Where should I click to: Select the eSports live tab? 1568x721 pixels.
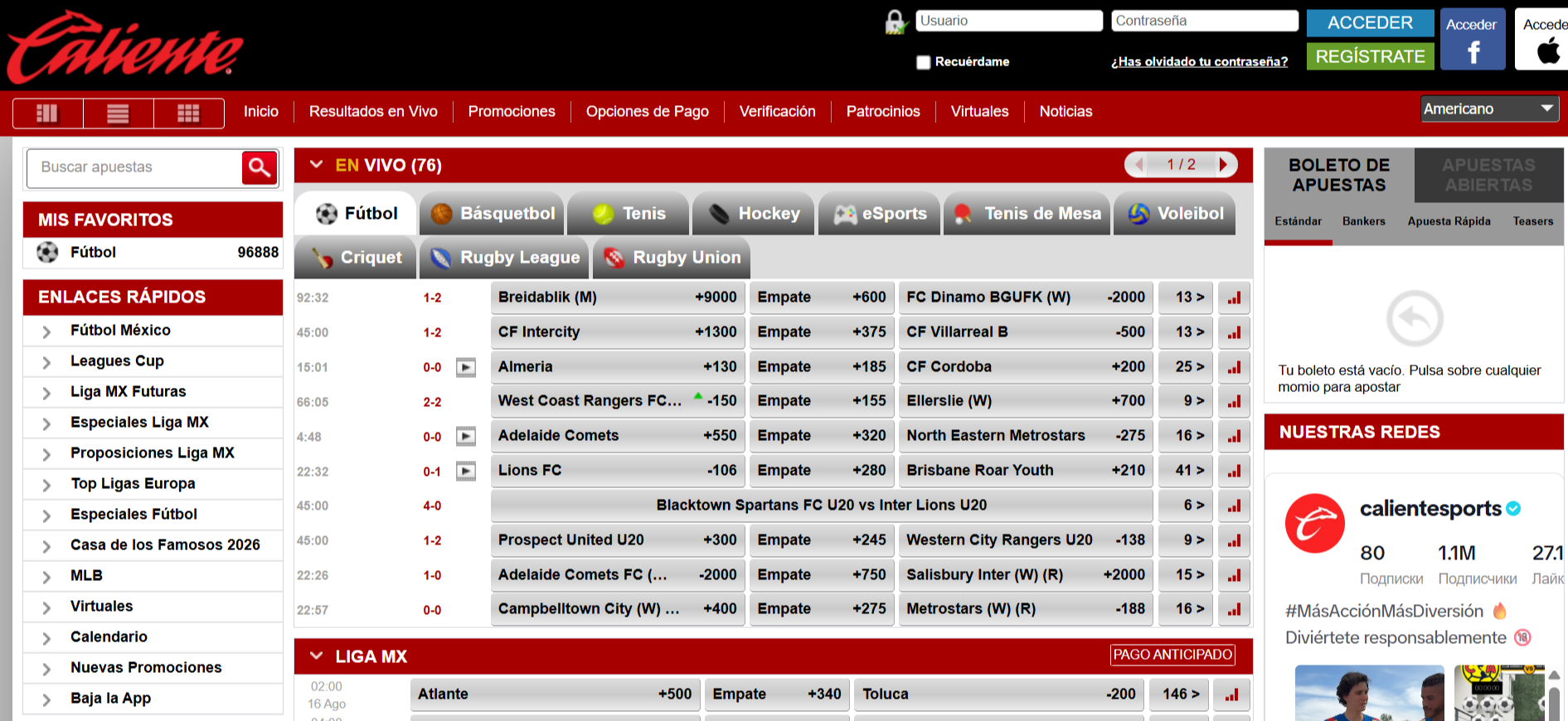tap(879, 214)
